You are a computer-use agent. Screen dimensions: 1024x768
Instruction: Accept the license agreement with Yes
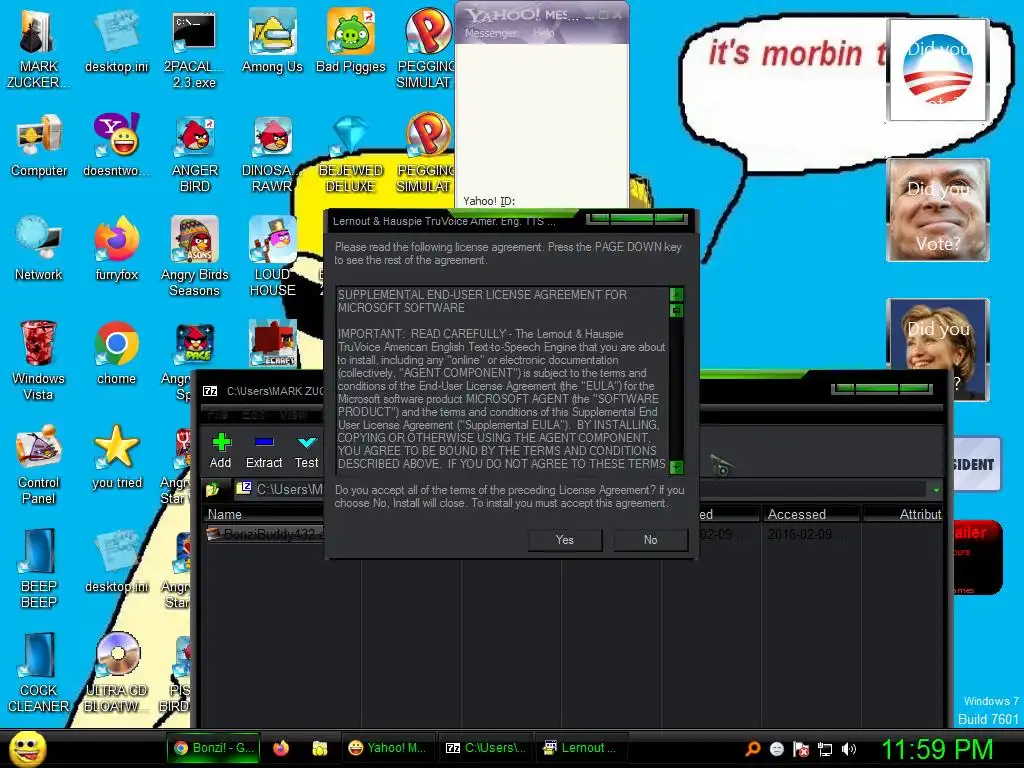565,540
